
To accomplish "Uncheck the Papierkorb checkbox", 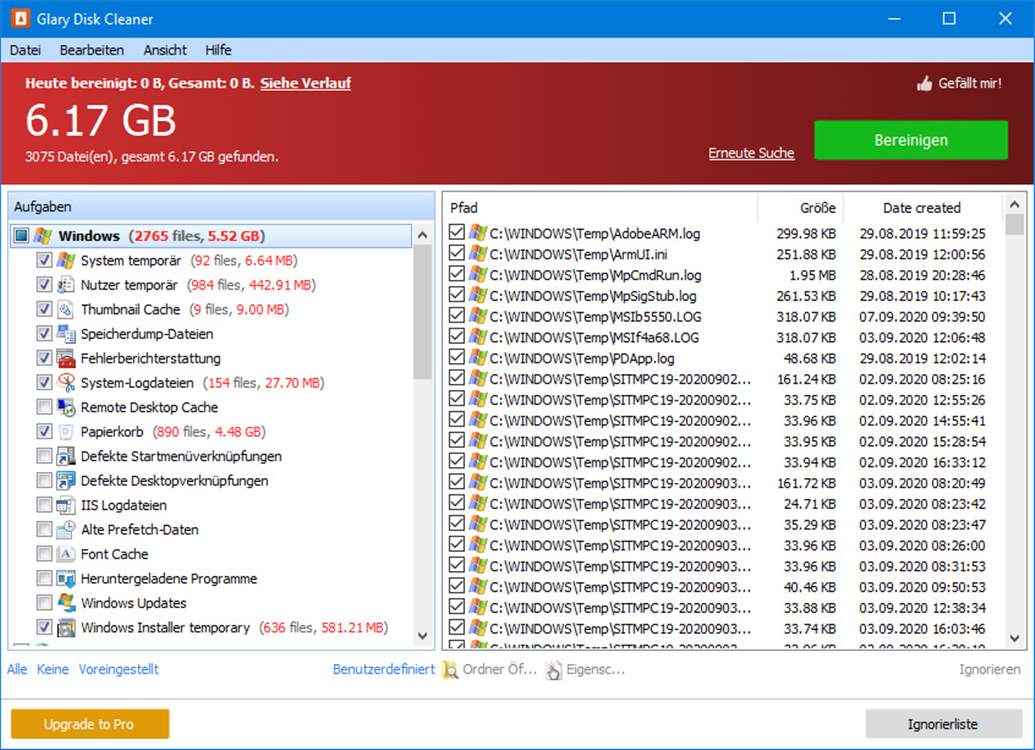I will coord(44,431).
